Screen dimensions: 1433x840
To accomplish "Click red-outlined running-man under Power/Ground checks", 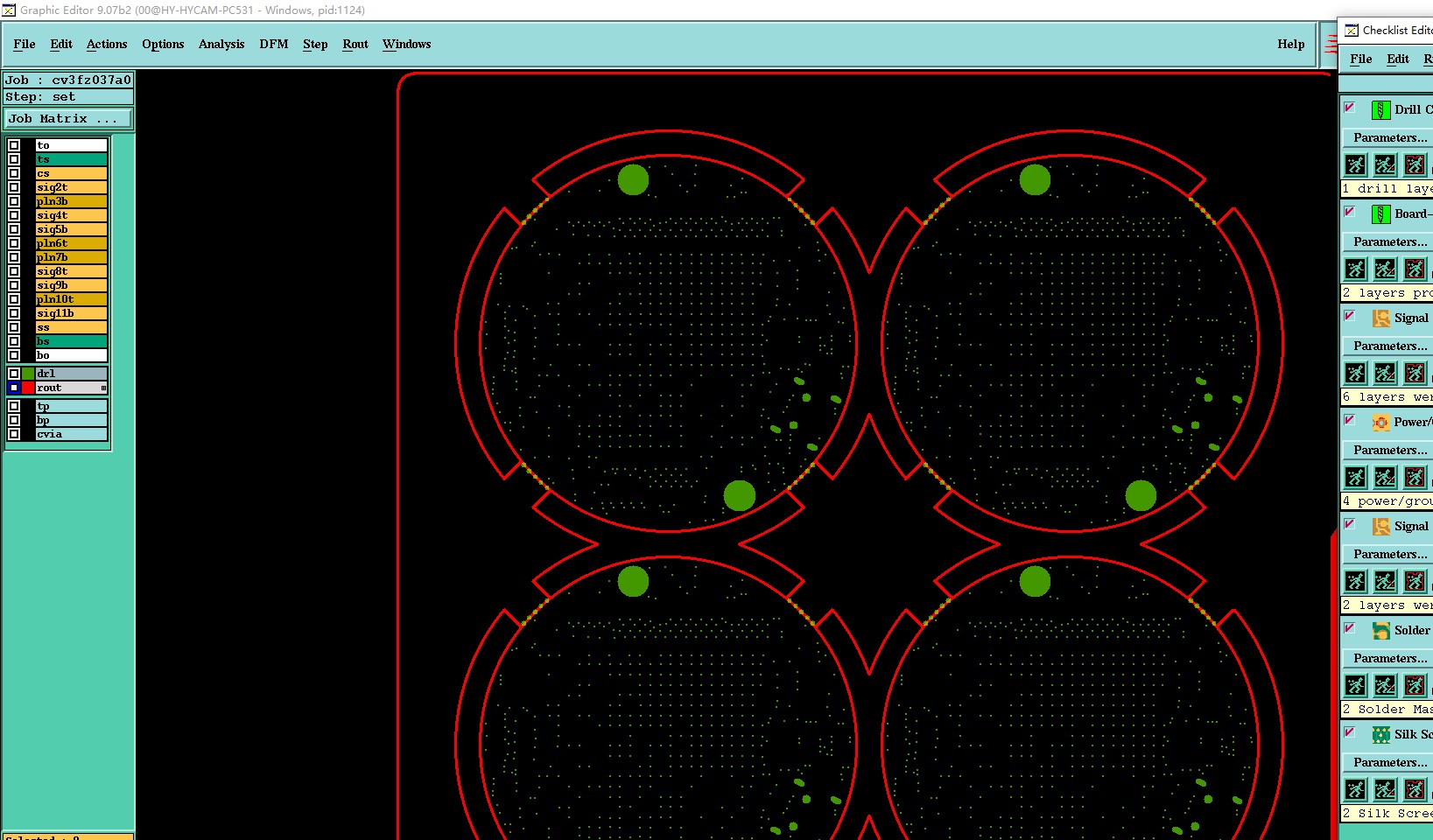I will pos(1415,477).
